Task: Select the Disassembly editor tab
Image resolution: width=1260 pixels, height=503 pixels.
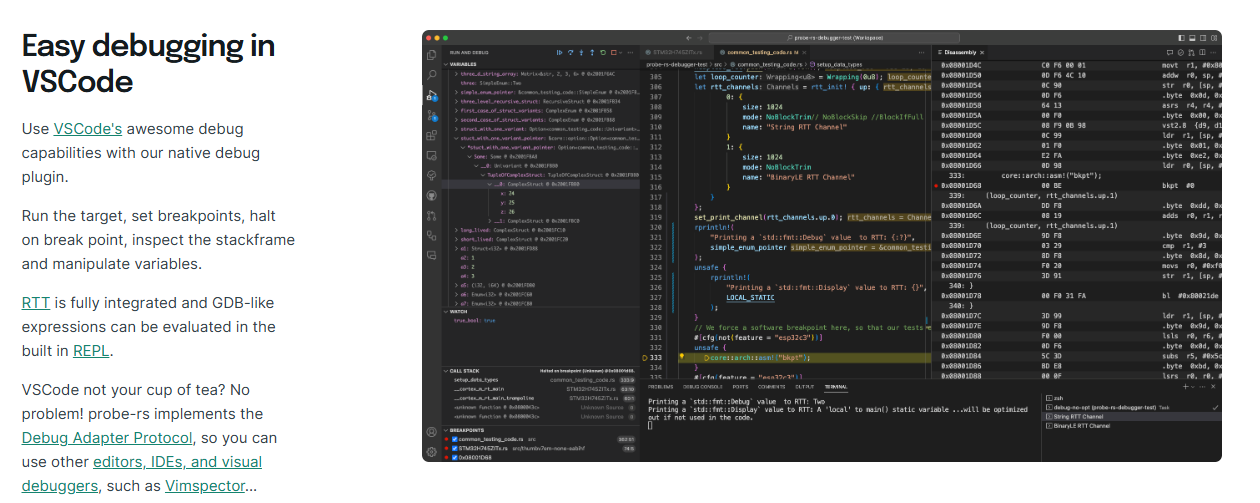Action: pyautogui.click(x=961, y=52)
